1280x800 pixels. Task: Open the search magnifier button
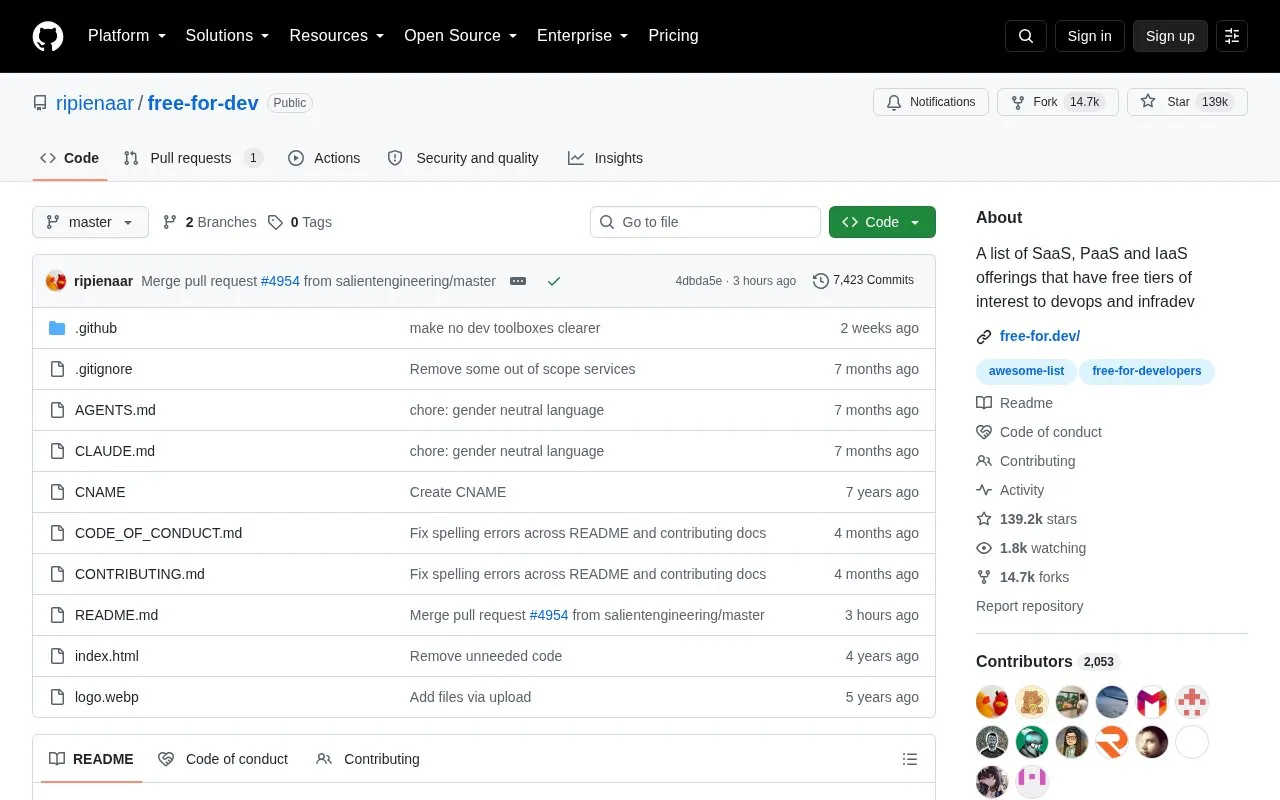pos(1026,36)
